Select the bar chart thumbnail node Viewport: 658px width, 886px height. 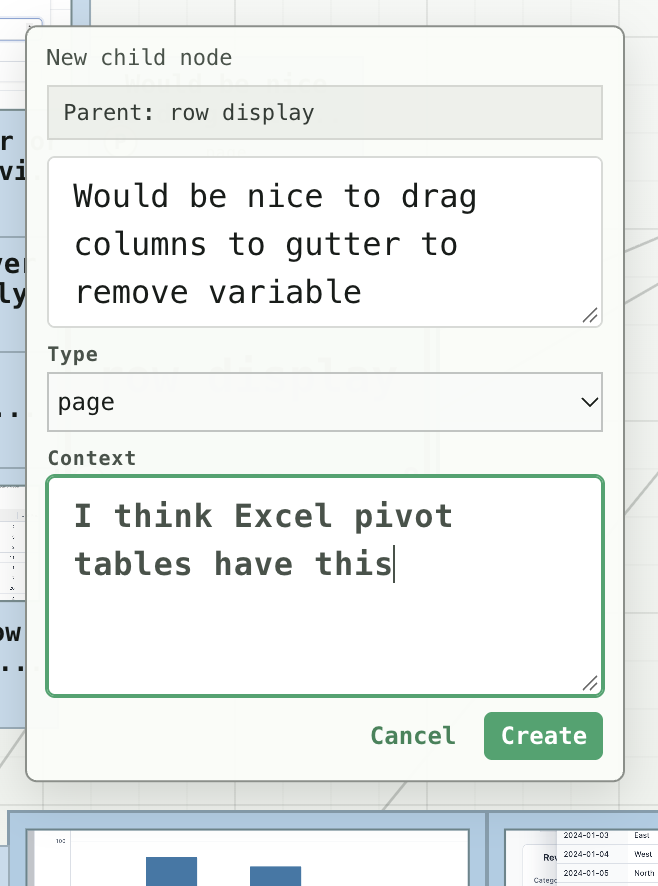coord(247,849)
